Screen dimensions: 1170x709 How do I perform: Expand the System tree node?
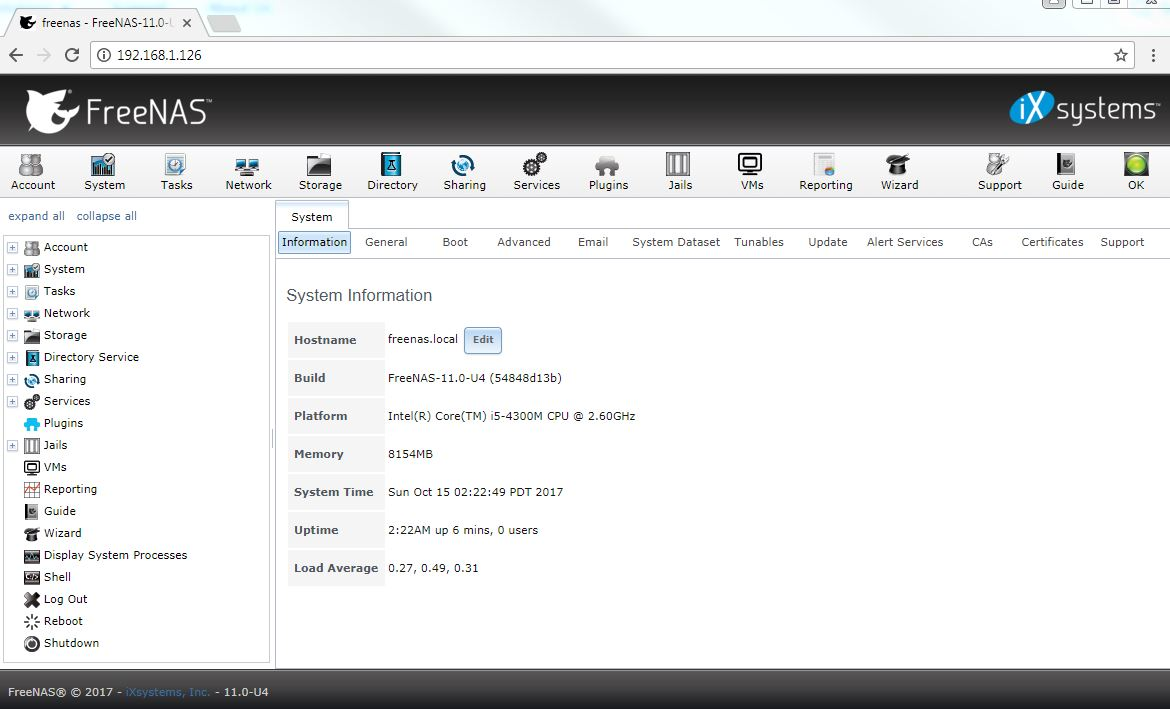(x=13, y=269)
